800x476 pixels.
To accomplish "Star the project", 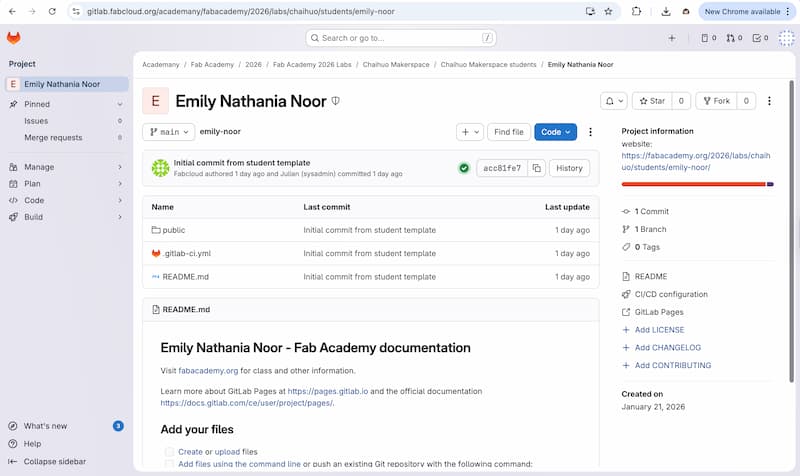I will [652, 101].
